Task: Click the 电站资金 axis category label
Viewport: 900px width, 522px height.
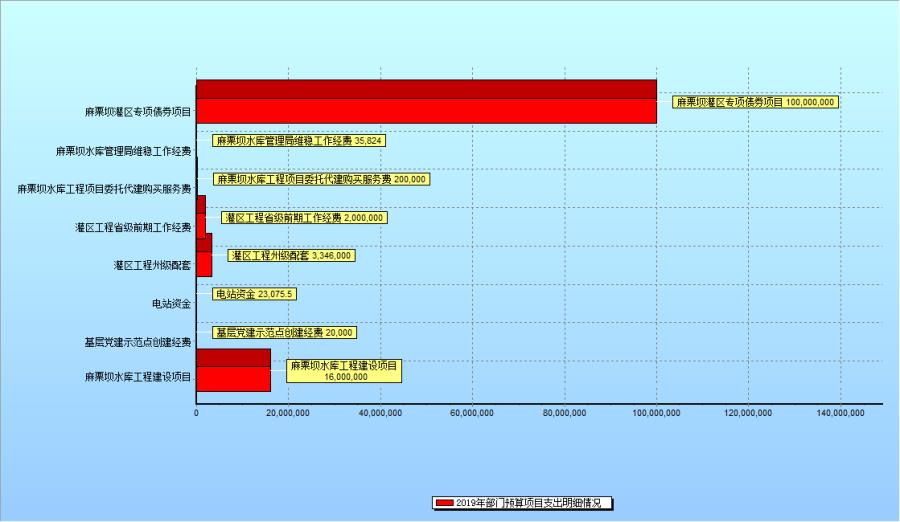Action: [x=171, y=303]
